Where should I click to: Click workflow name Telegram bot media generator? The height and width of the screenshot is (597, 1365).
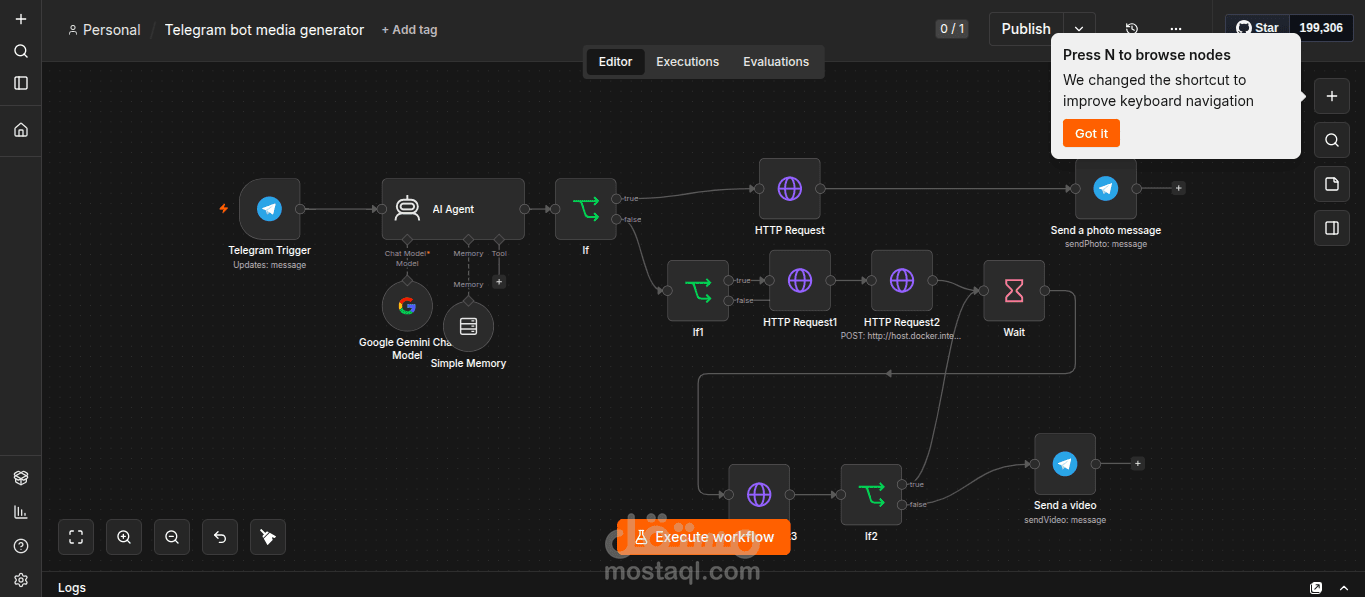click(x=264, y=30)
